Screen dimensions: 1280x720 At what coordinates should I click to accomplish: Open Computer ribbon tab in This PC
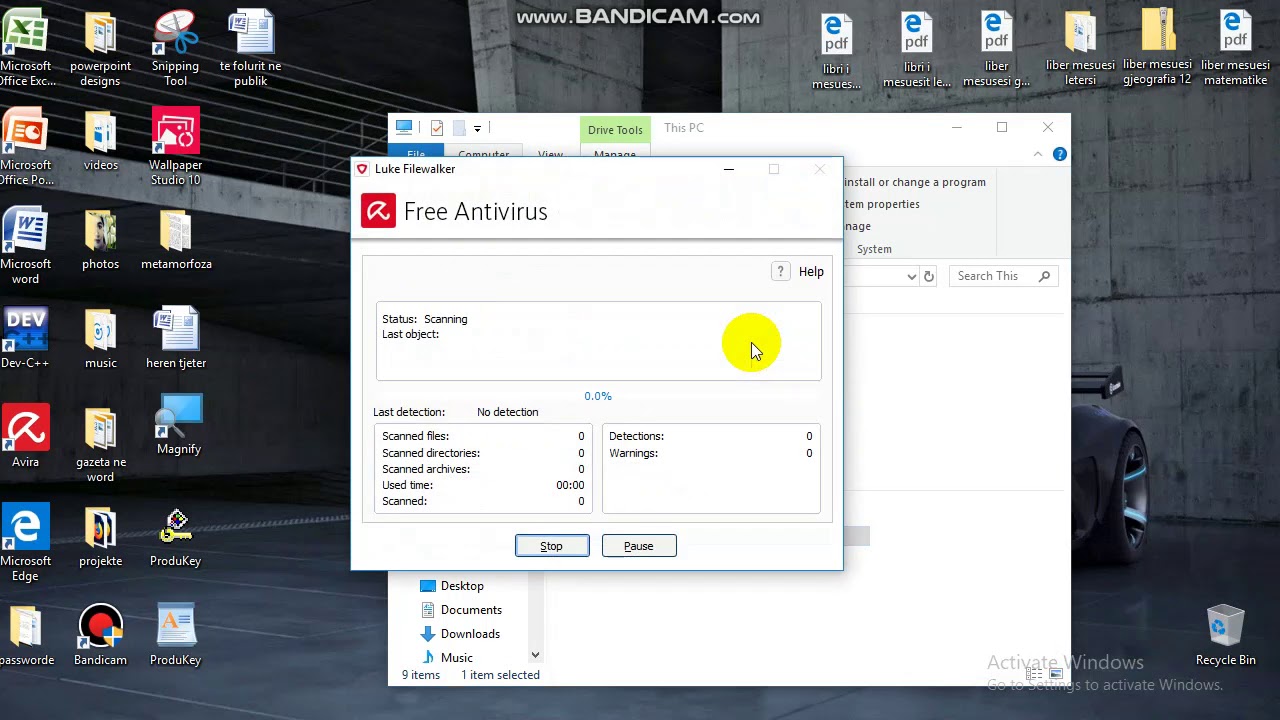point(483,154)
